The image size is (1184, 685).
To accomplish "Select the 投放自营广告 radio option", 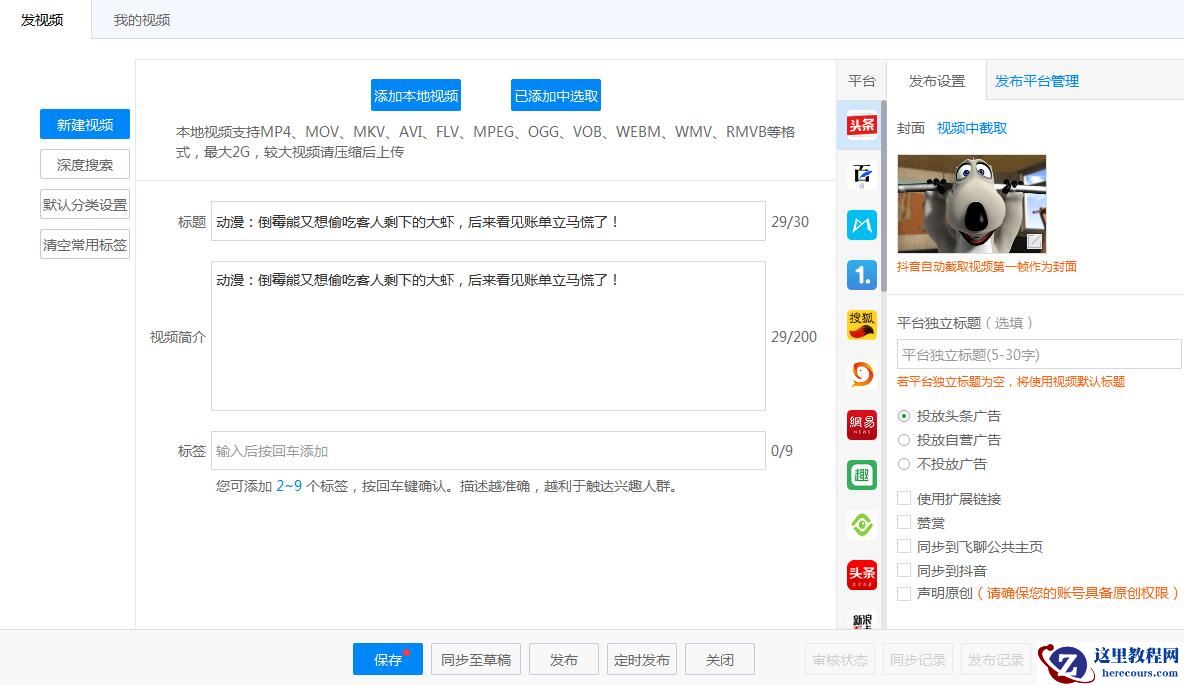I will click(904, 440).
